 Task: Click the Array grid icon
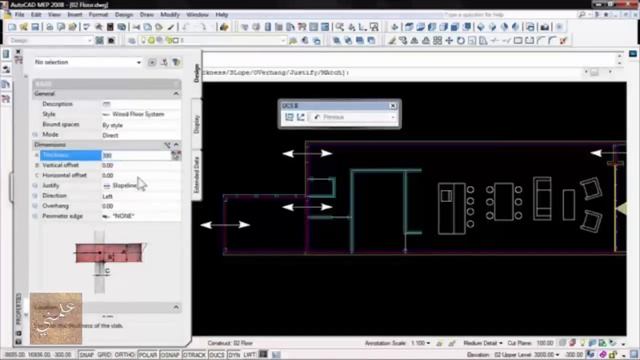coord(437,40)
